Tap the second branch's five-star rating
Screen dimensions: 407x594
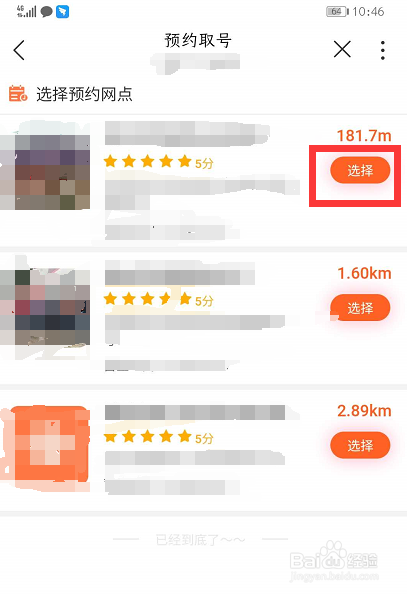(x=158, y=300)
